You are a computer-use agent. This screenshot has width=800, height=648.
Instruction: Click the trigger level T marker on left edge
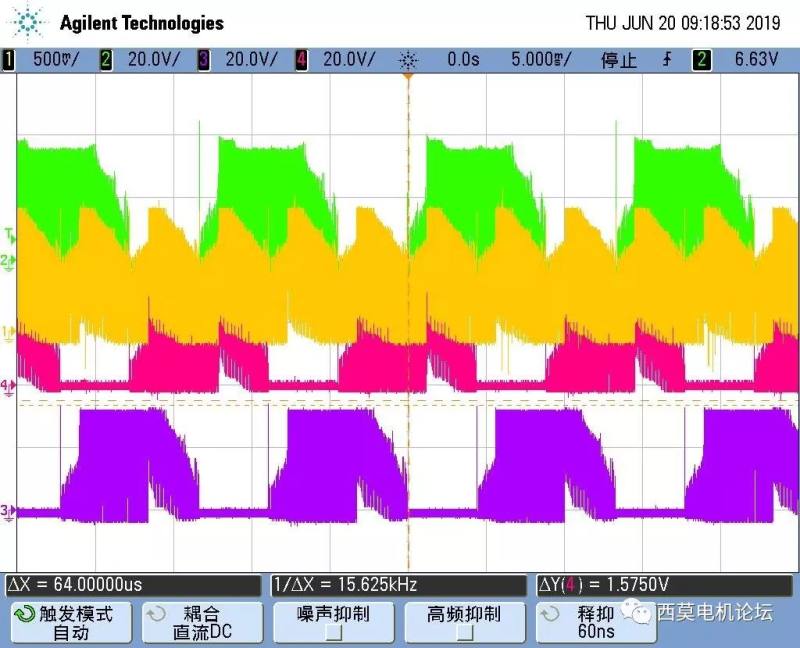(x=9, y=236)
